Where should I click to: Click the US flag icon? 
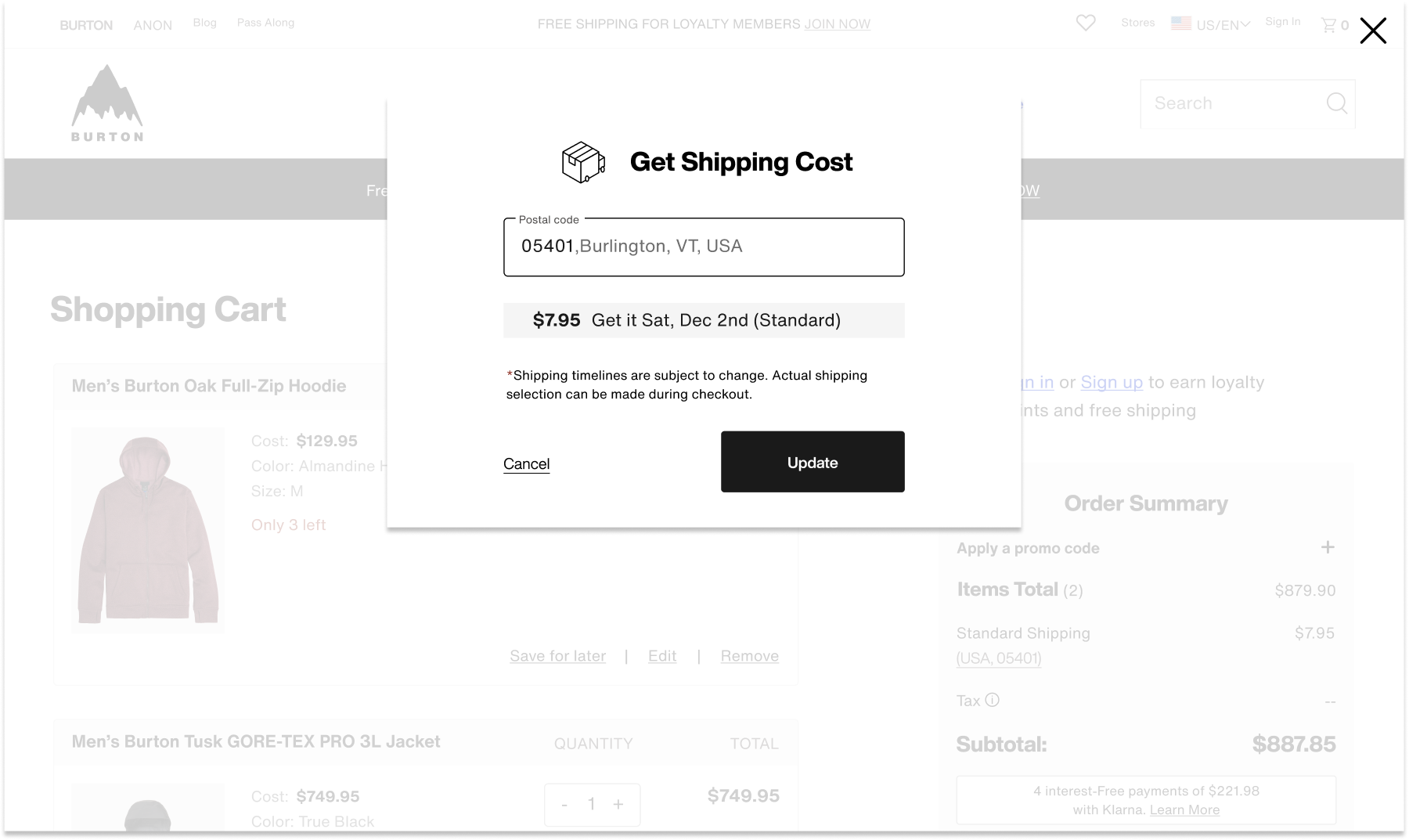(1181, 23)
